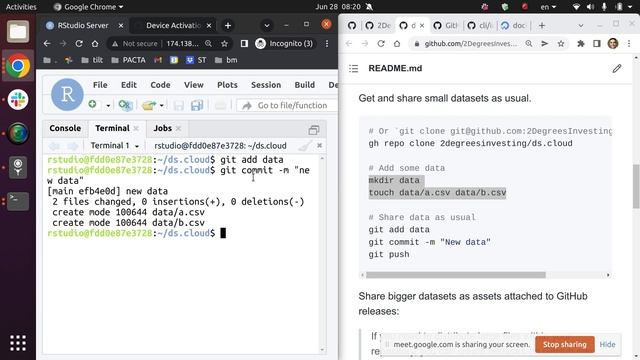This screenshot has height=360, width=640.
Task: Open Files app in Ubuntu dock
Action: (x=18, y=31)
